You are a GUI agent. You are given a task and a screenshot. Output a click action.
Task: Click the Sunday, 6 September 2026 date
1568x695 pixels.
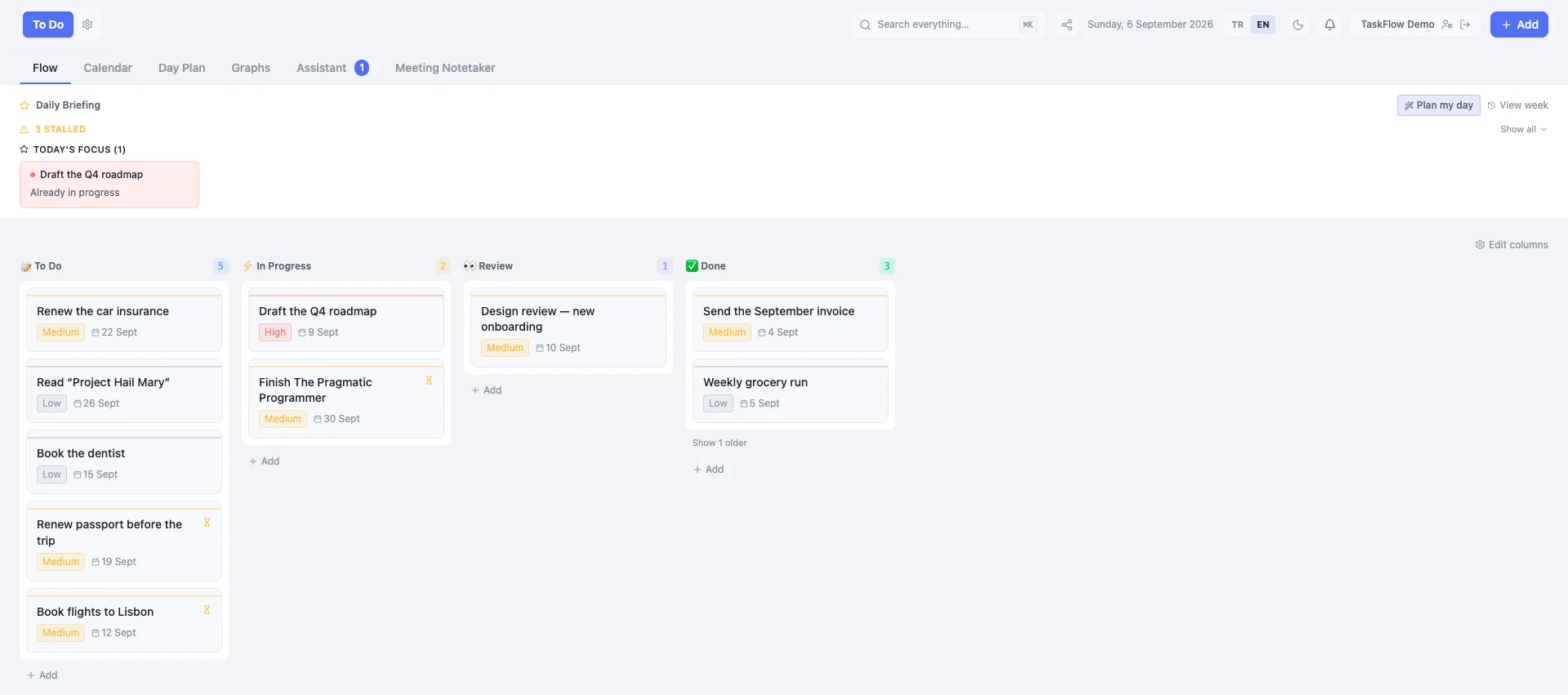point(1150,25)
